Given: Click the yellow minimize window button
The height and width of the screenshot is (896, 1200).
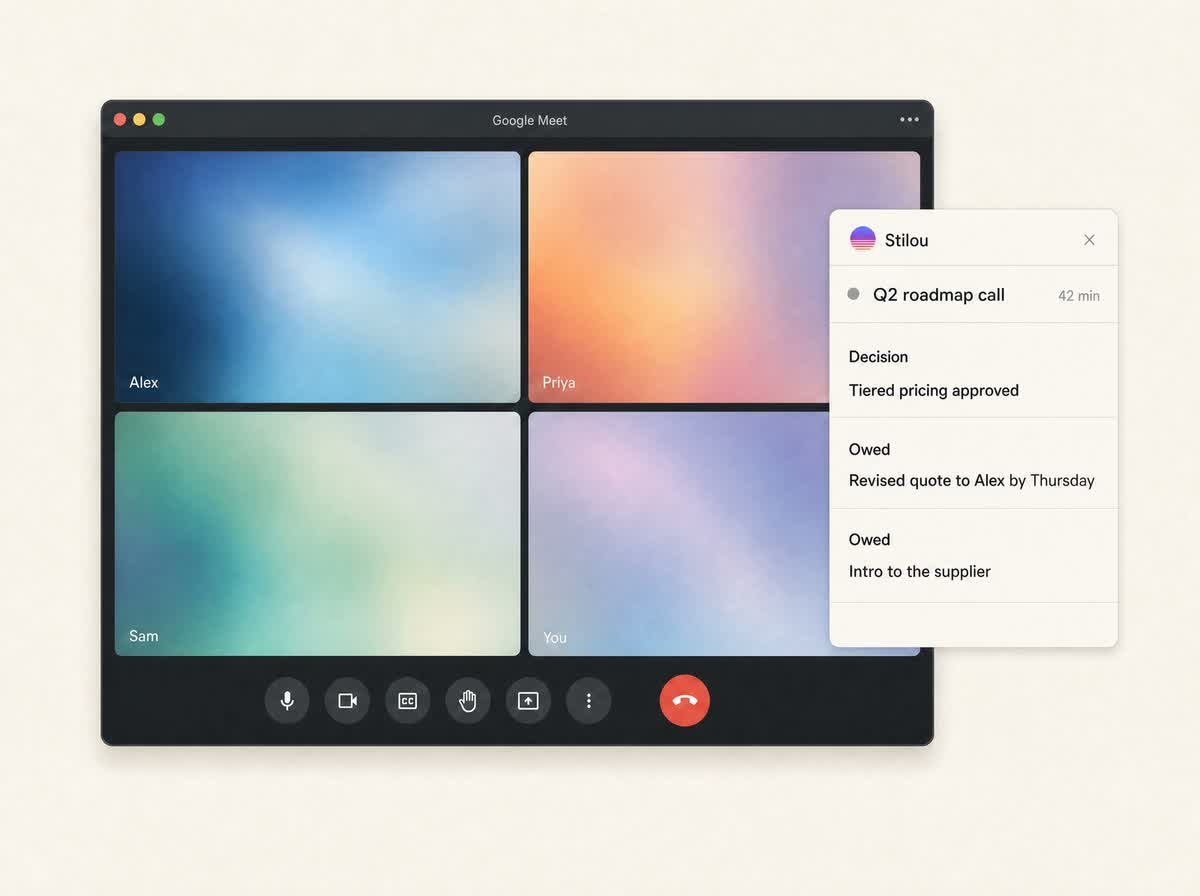Looking at the screenshot, I should click(139, 120).
